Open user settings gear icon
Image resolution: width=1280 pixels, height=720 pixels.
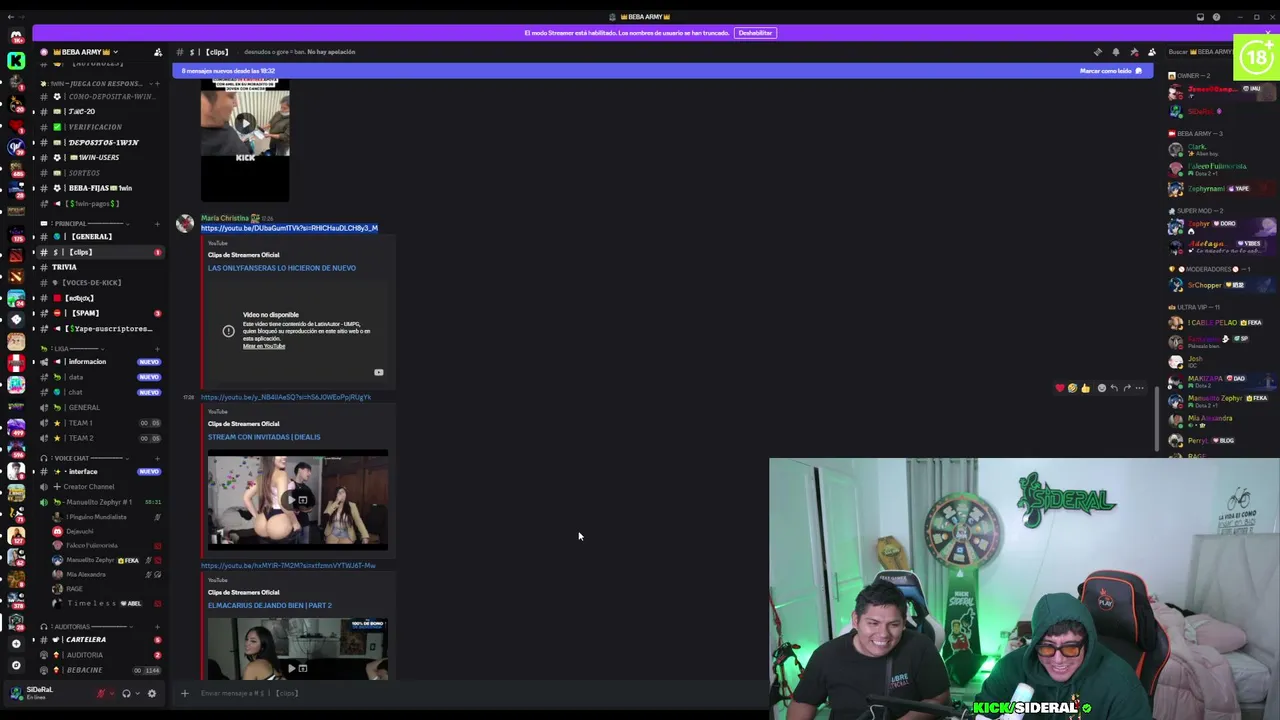pyautogui.click(x=152, y=693)
